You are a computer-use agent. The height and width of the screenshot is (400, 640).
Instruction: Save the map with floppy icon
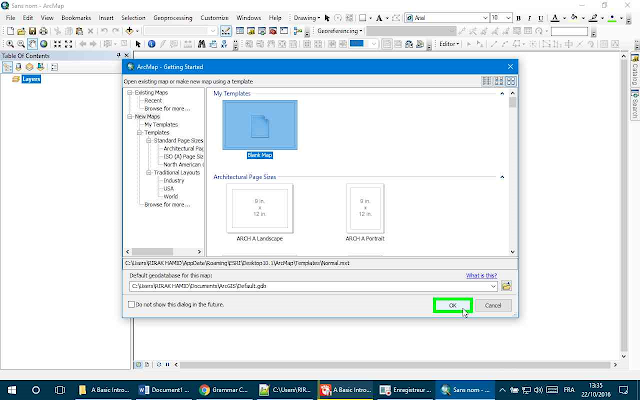(x=32, y=31)
